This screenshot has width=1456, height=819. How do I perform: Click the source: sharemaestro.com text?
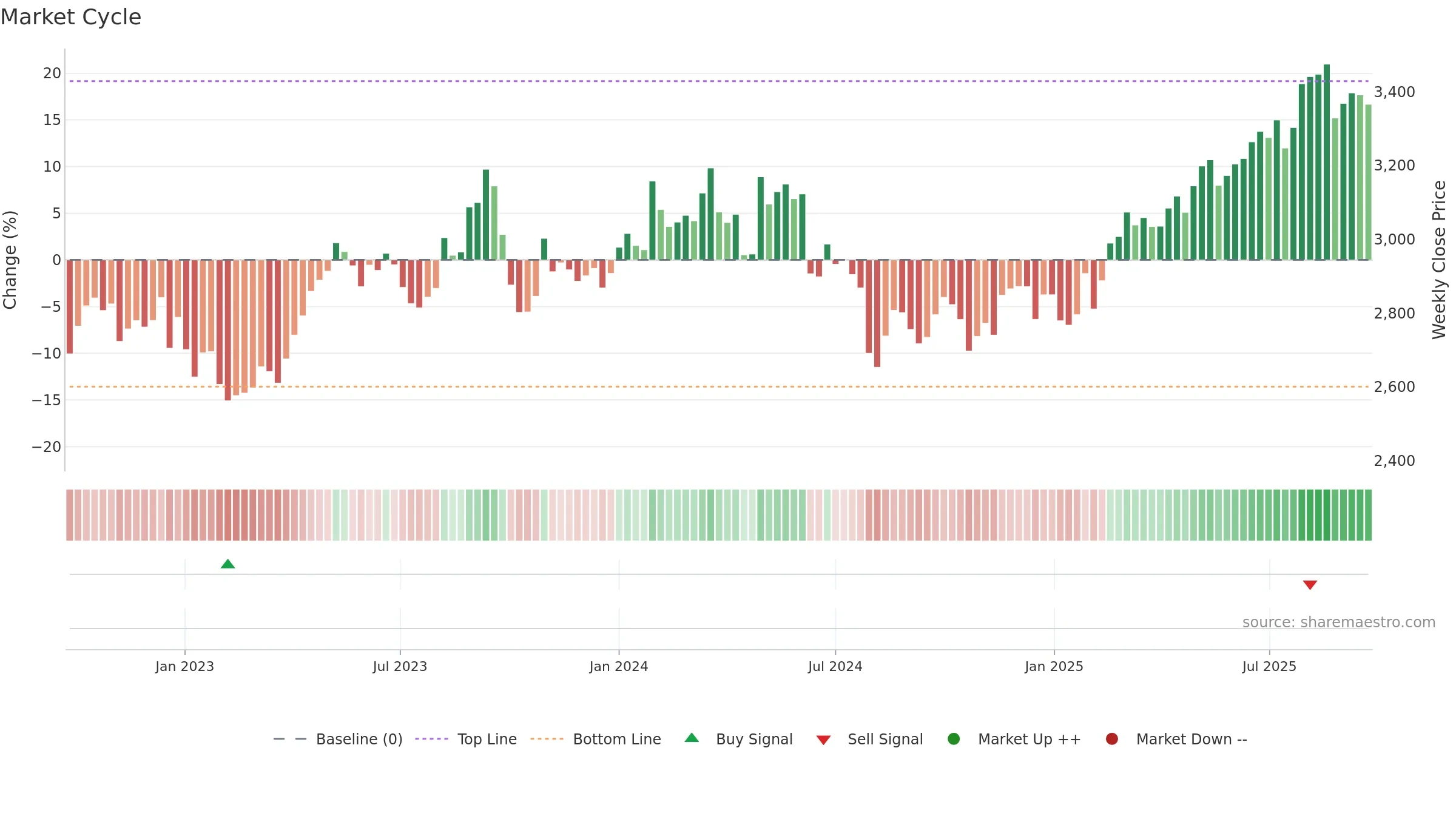point(1339,622)
